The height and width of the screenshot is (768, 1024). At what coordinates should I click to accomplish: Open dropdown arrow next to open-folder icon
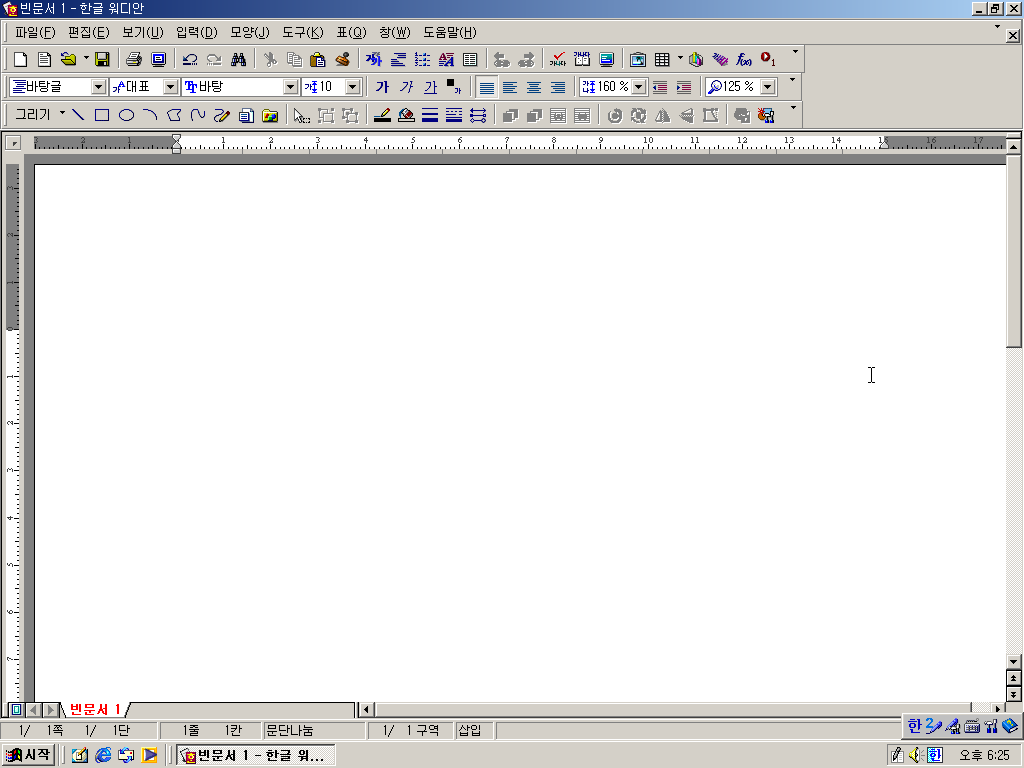86,59
